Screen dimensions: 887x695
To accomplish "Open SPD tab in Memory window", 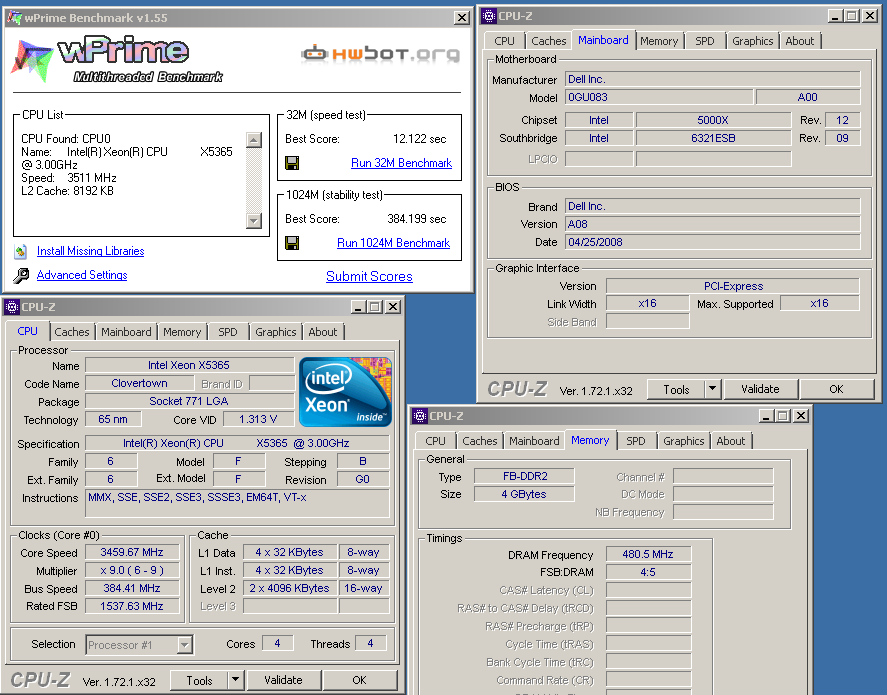I will [x=635, y=441].
